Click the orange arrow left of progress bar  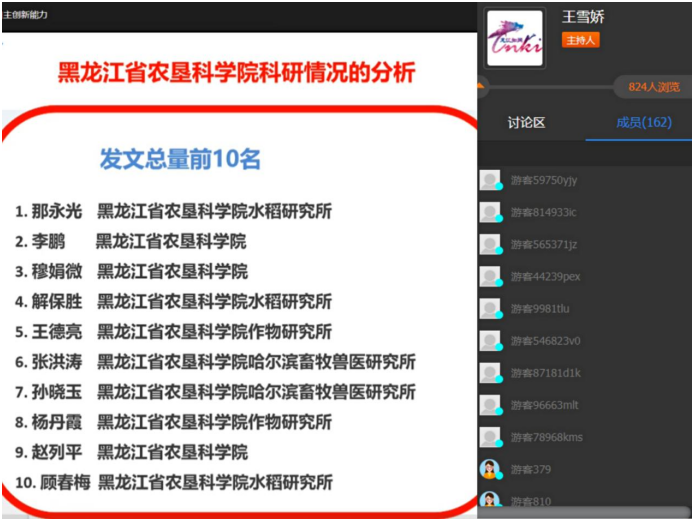[481, 85]
